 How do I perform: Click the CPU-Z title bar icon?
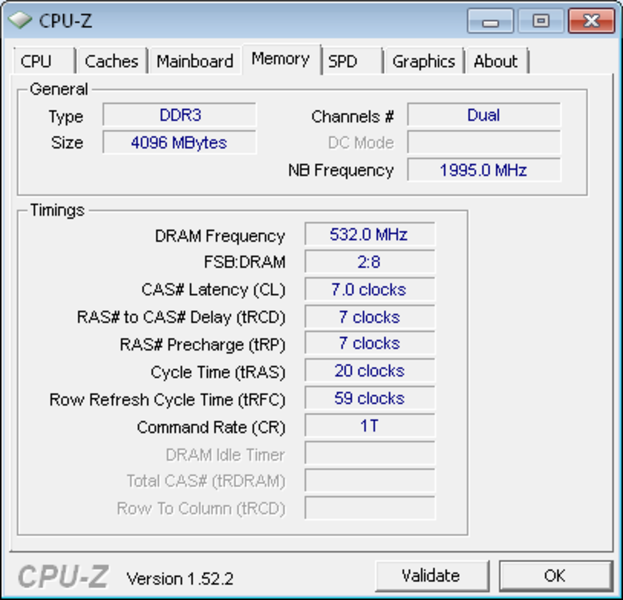coord(20,20)
